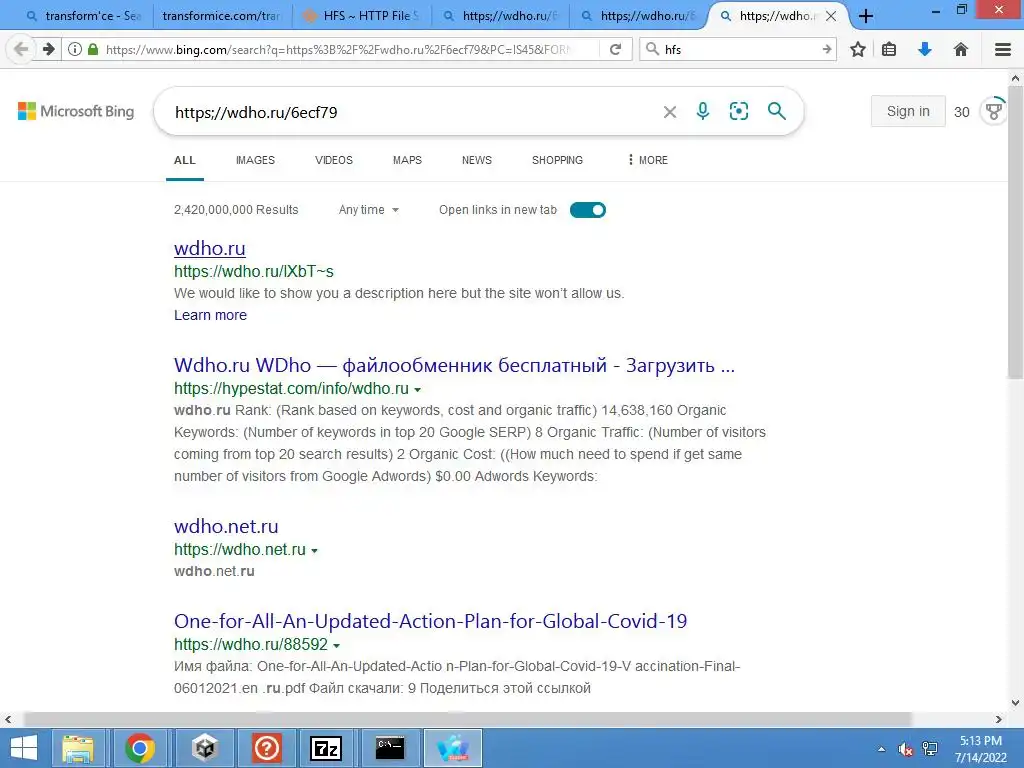This screenshot has height=768, width=1024.
Task: Open Bing visual search camera icon
Action: pyautogui.click(x=739, y=111)
